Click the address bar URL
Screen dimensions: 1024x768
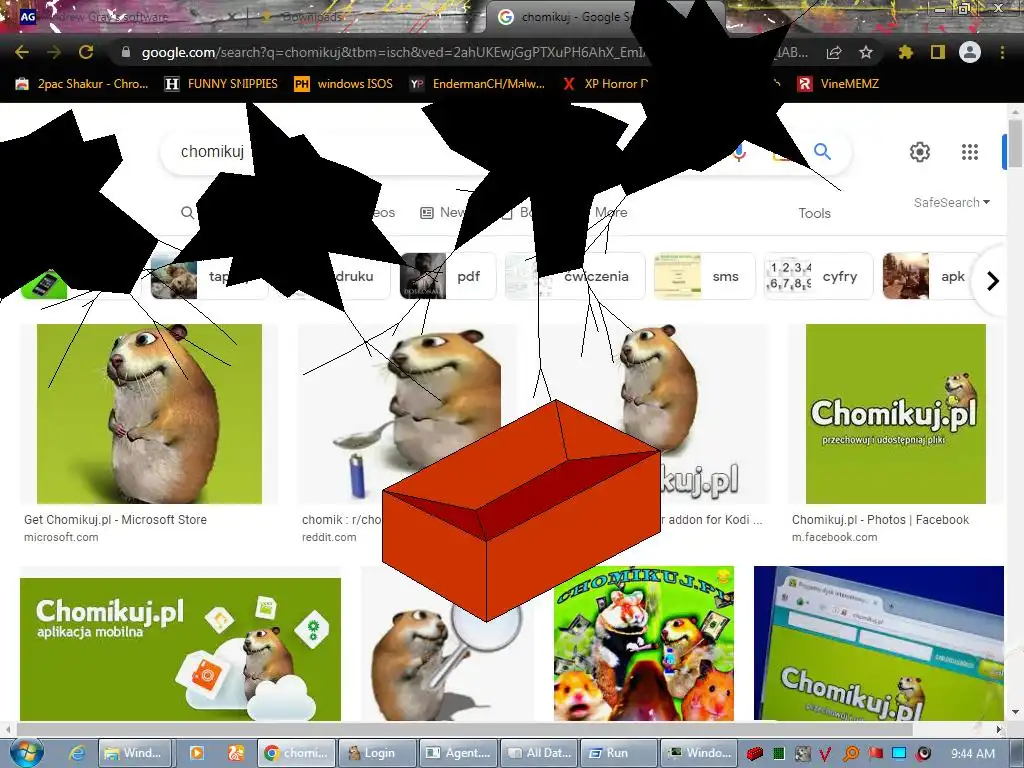[392, 52]
